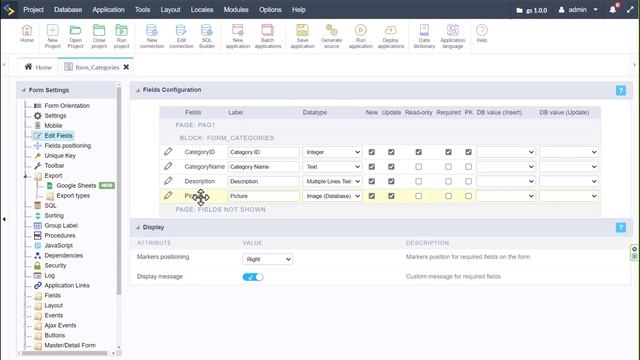Open the admin user menu
This screenshot has width=640, height=360.
click(578, 10)
